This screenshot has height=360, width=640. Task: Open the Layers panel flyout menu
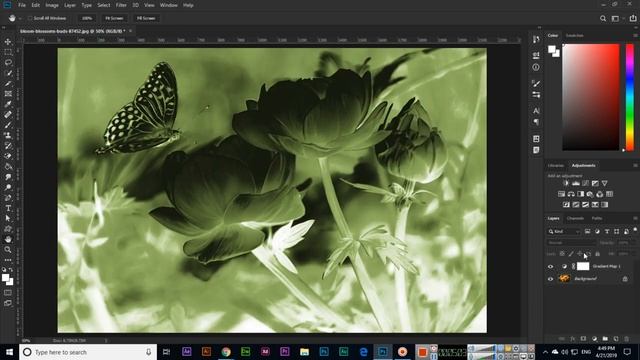635,218
